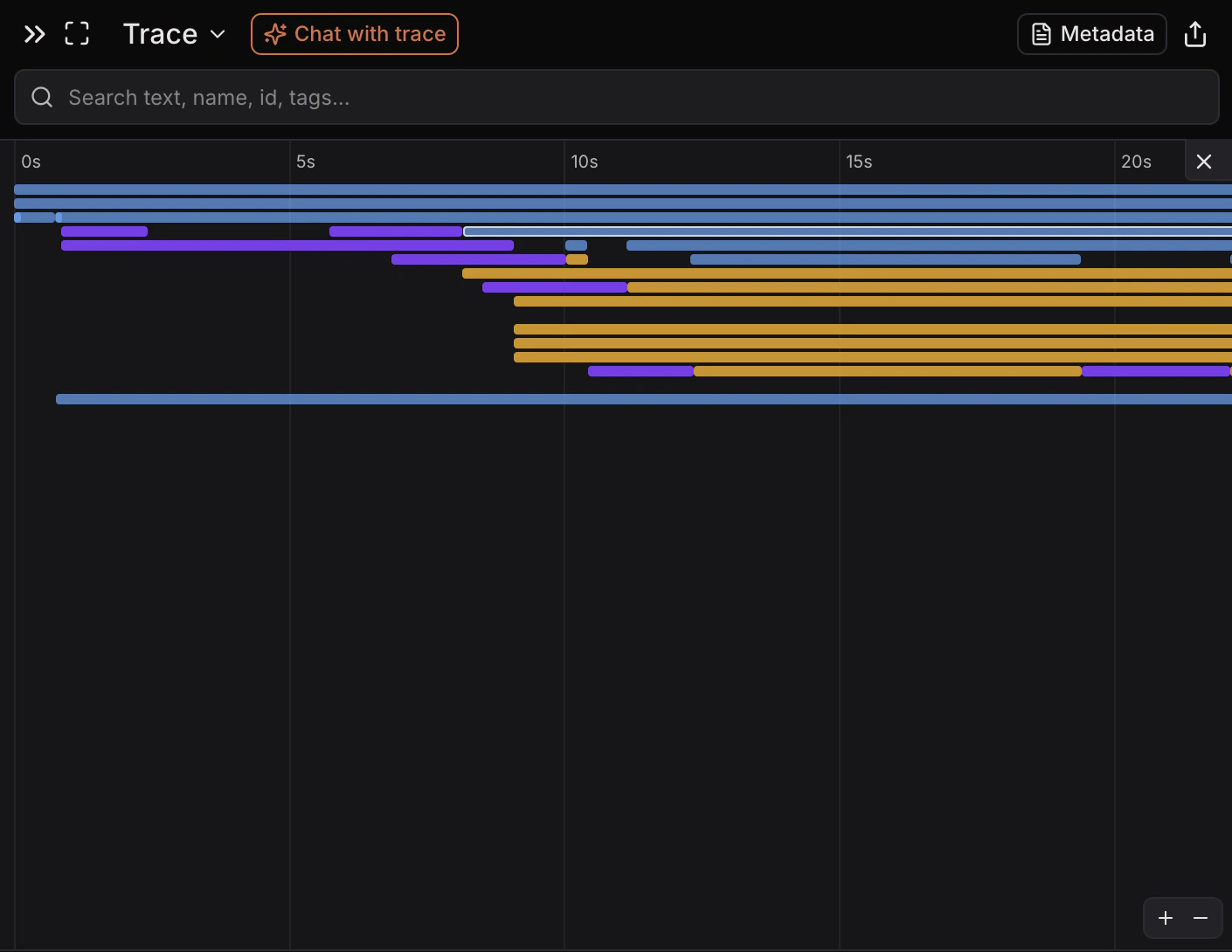Viewport: 1232px width, 952px height.
Task: Zoom out of the timeline
Action: coord(1201,918)
